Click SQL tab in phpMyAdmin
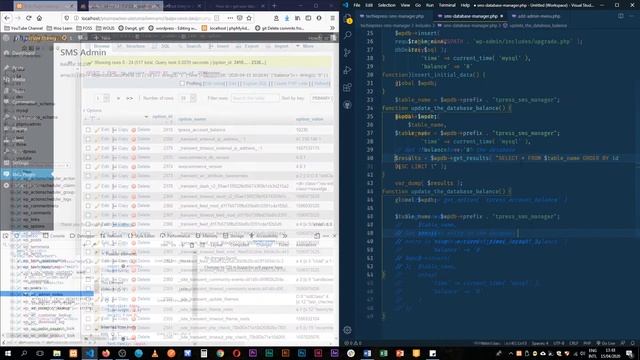The height and width of the screenshot is (360, 640). click(x=162, y=47)
